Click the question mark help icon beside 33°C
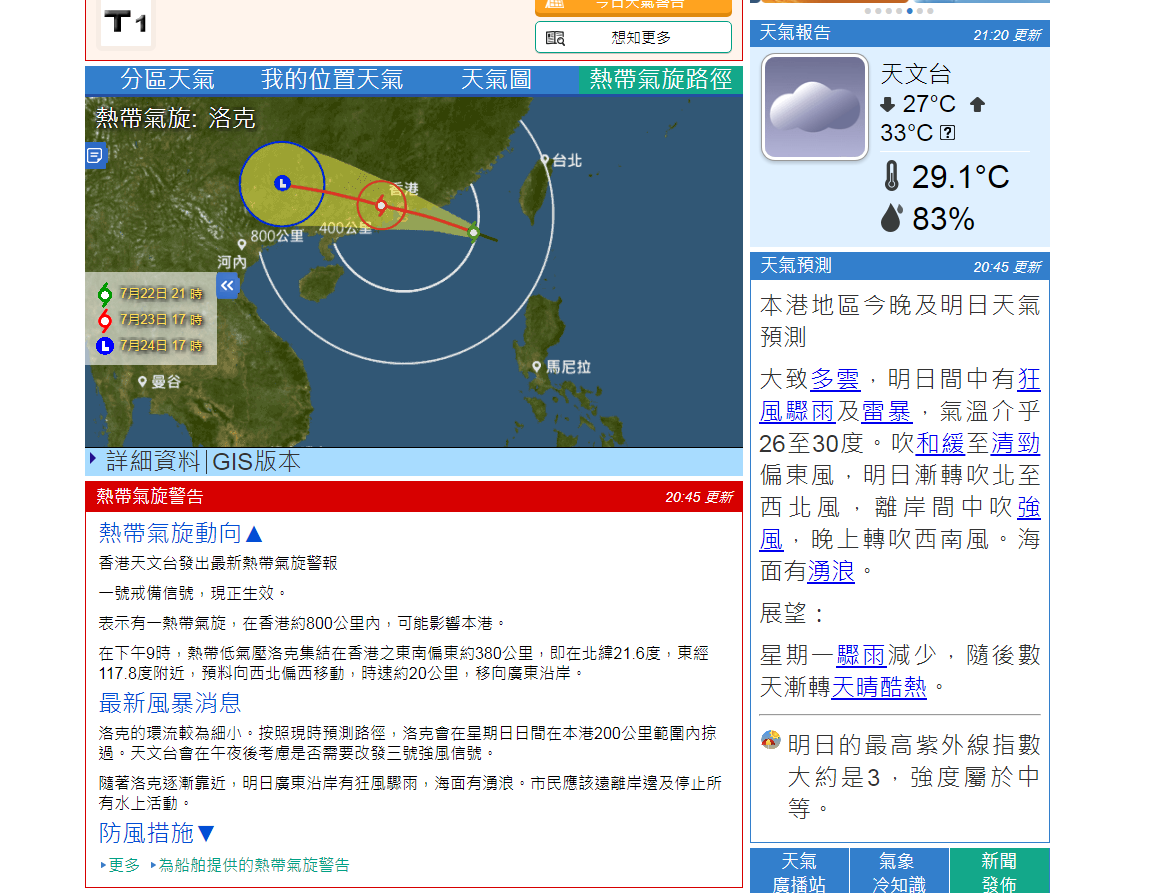This screenshot has height=893, width=1167. pyautogui.click(x=947, y=132)
